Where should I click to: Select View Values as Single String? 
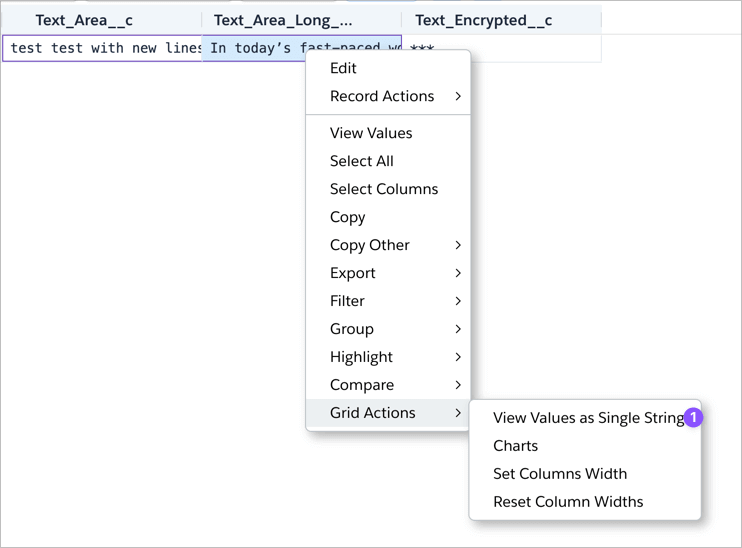click(x=586, y=418)
